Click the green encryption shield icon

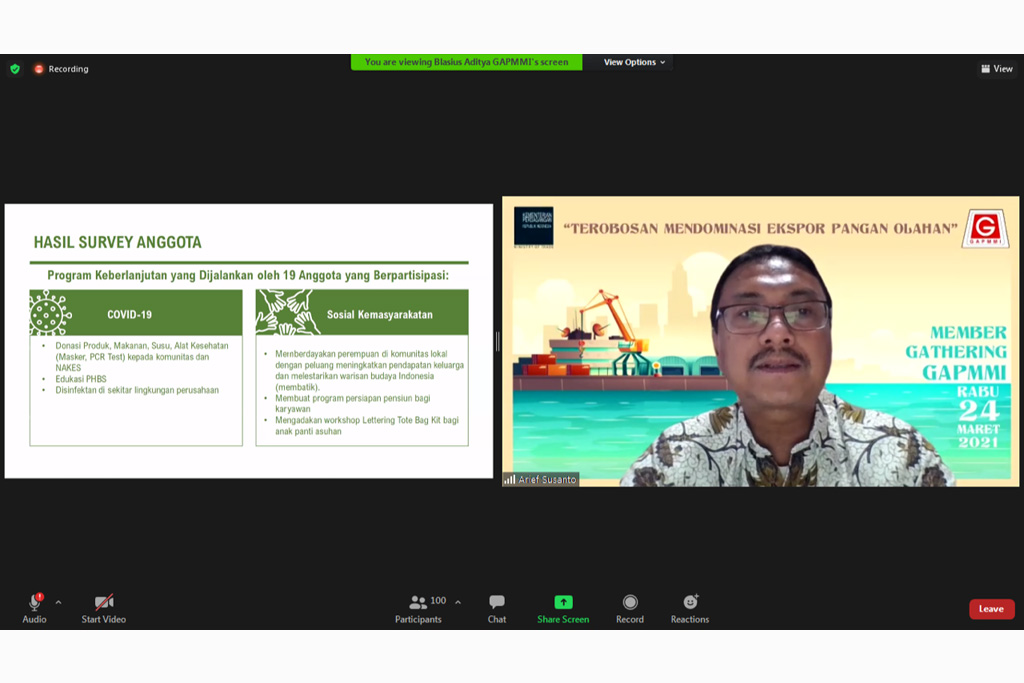pos(15,69)
